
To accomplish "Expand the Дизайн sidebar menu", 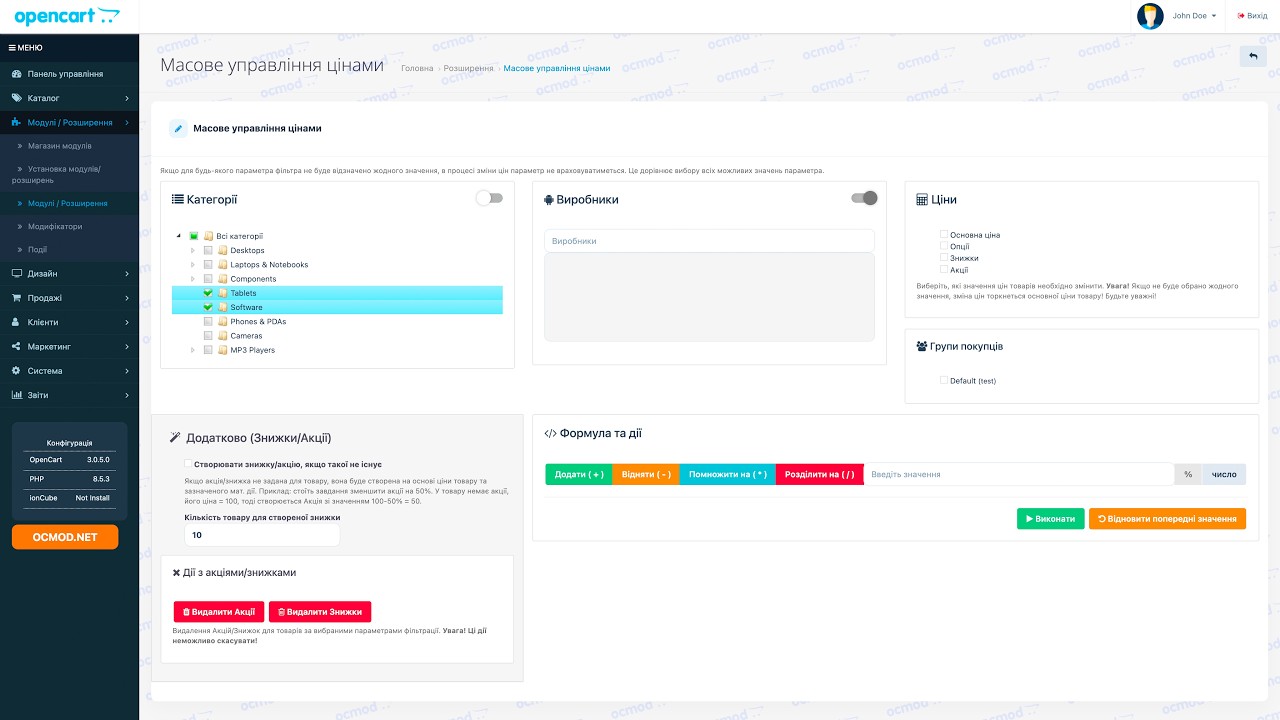I will pos(69,274).
